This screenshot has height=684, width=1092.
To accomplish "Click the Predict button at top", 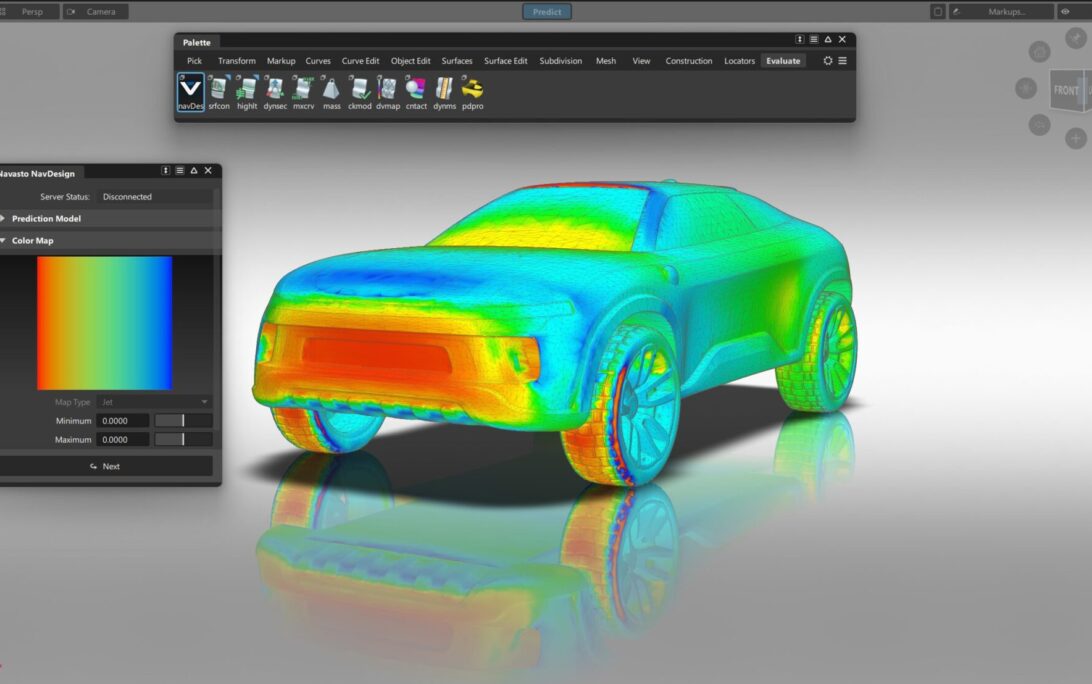I will pyautogui.click(x=546, y=12).
